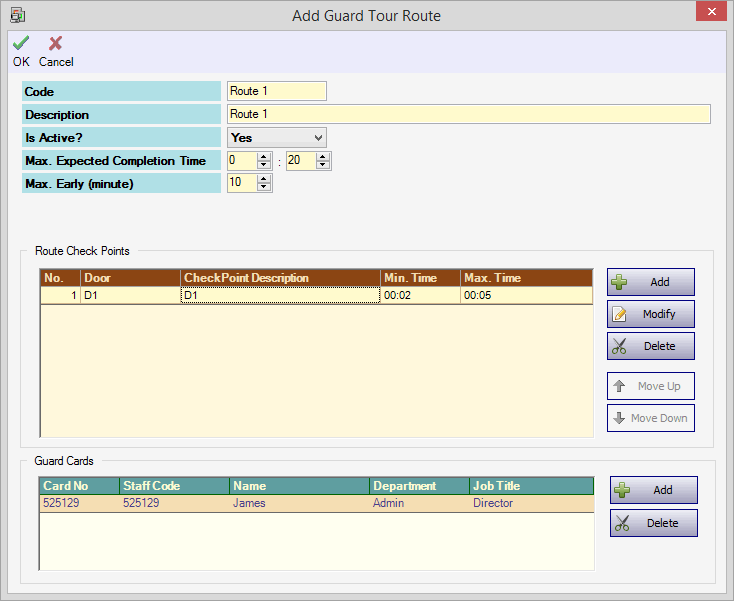Select James guard card row
The height and width of the screenshot is (601, 734).
tap(300, 503)
